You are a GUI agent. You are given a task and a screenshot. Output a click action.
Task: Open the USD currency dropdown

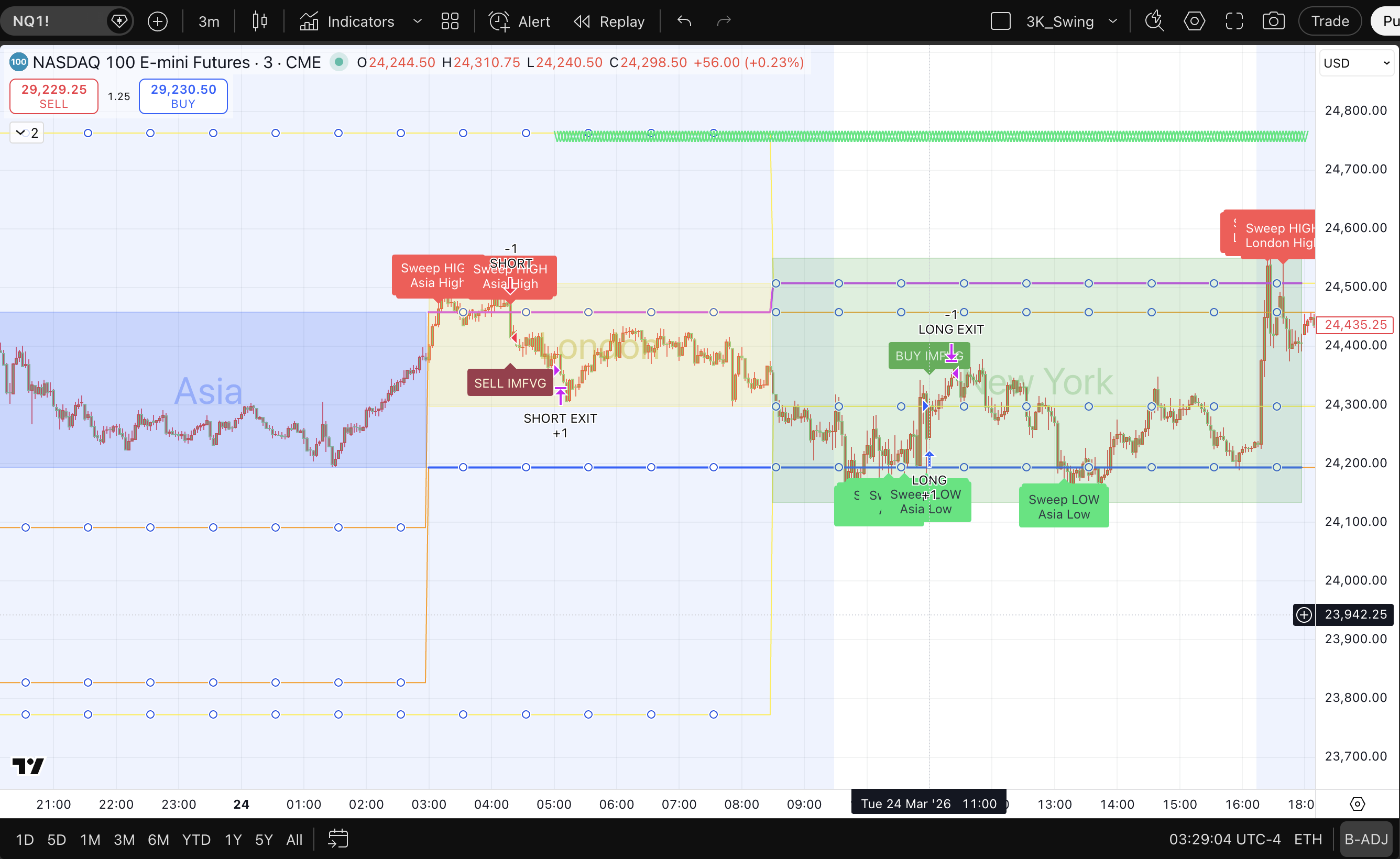1357,63
